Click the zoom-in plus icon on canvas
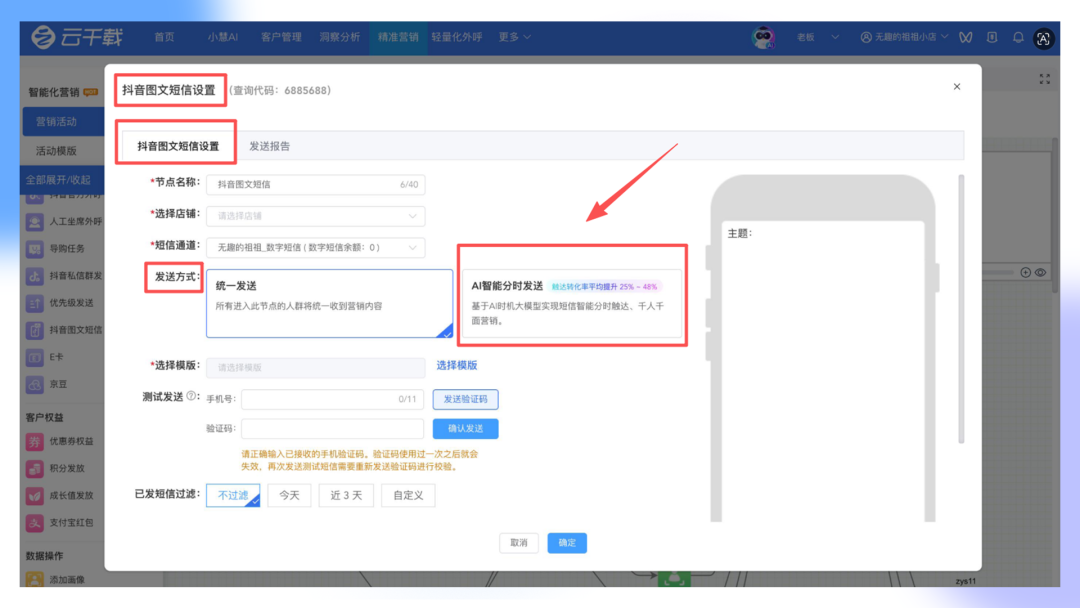The height and width of the screenshot is (608, 1080). 1026,273
